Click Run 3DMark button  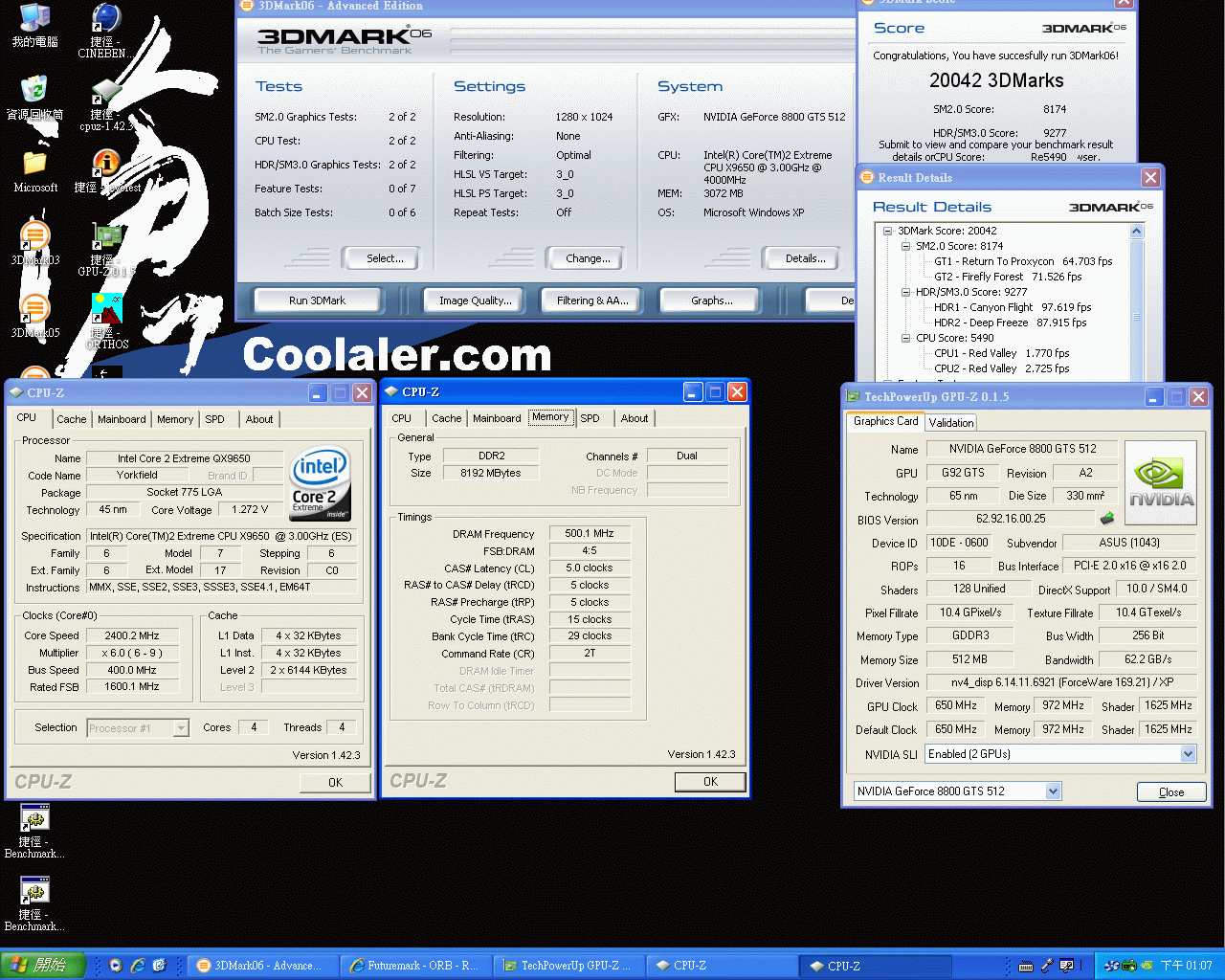pos(317,301)
